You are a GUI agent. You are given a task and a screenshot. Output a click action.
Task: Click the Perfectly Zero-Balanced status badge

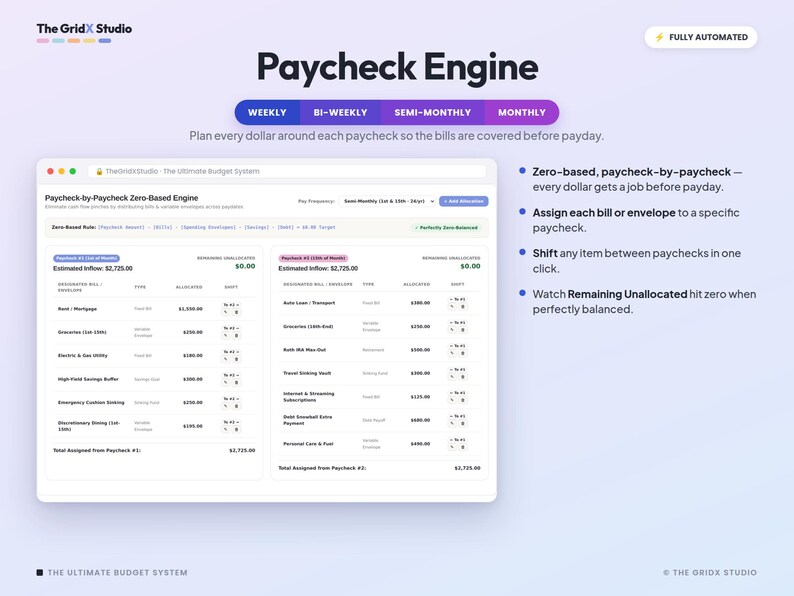point(446,228)
